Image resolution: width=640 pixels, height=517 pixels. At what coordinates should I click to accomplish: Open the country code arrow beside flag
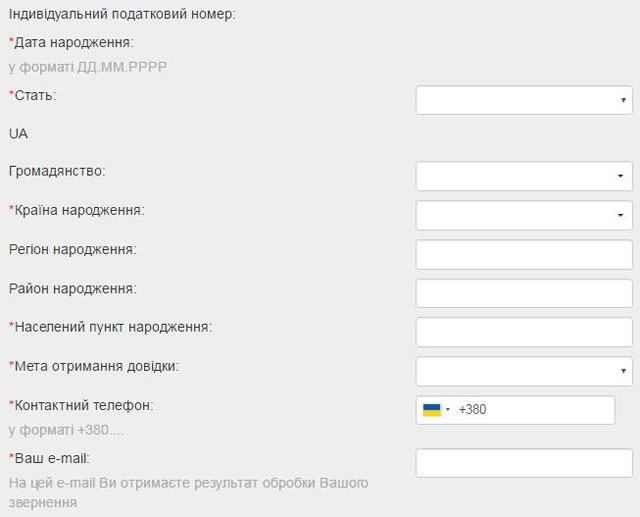tap(448, 409)
